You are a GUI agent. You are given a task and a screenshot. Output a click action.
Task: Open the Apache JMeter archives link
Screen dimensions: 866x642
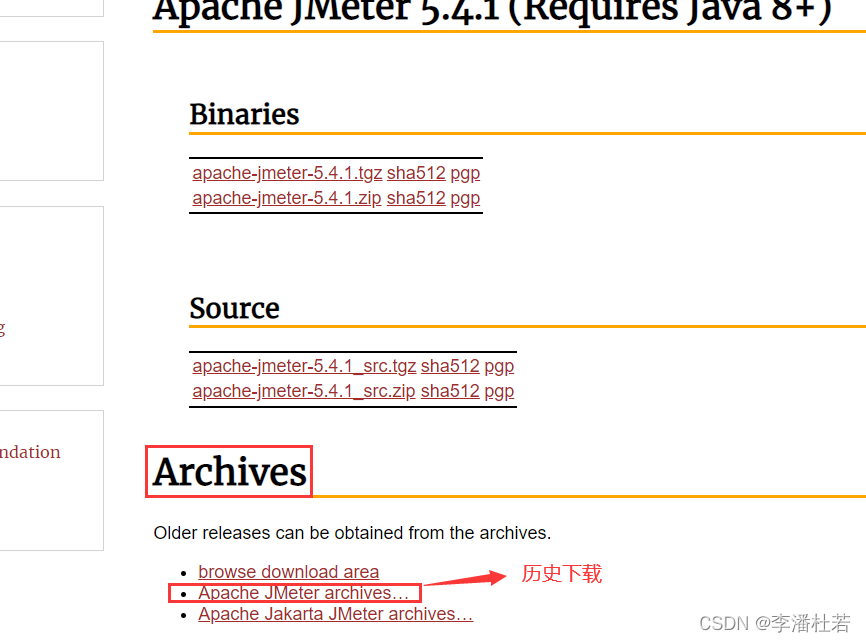pyautogui.click(x=303, y=593)
